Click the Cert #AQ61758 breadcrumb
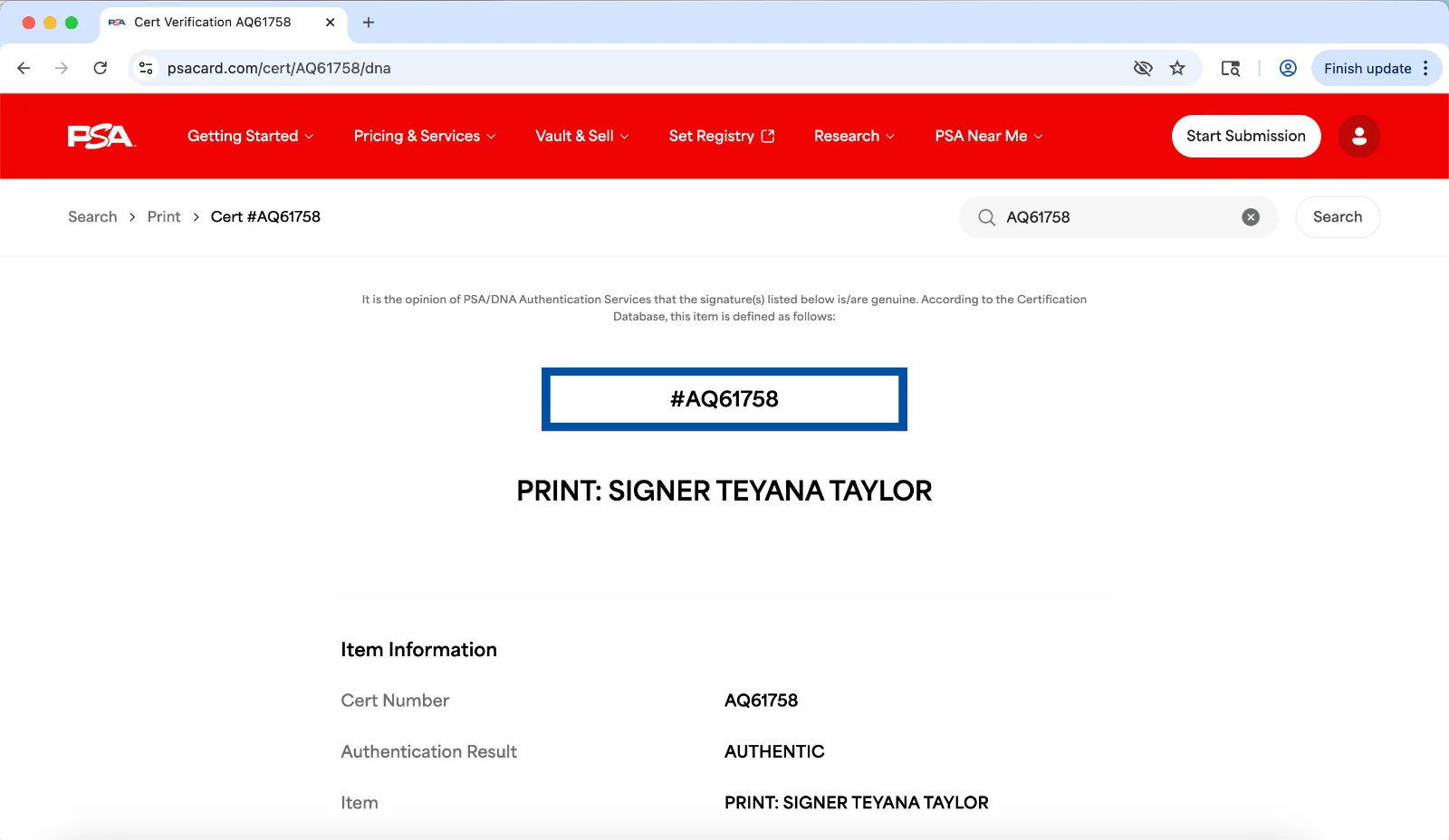1449x840 pixels. [265, 217]
